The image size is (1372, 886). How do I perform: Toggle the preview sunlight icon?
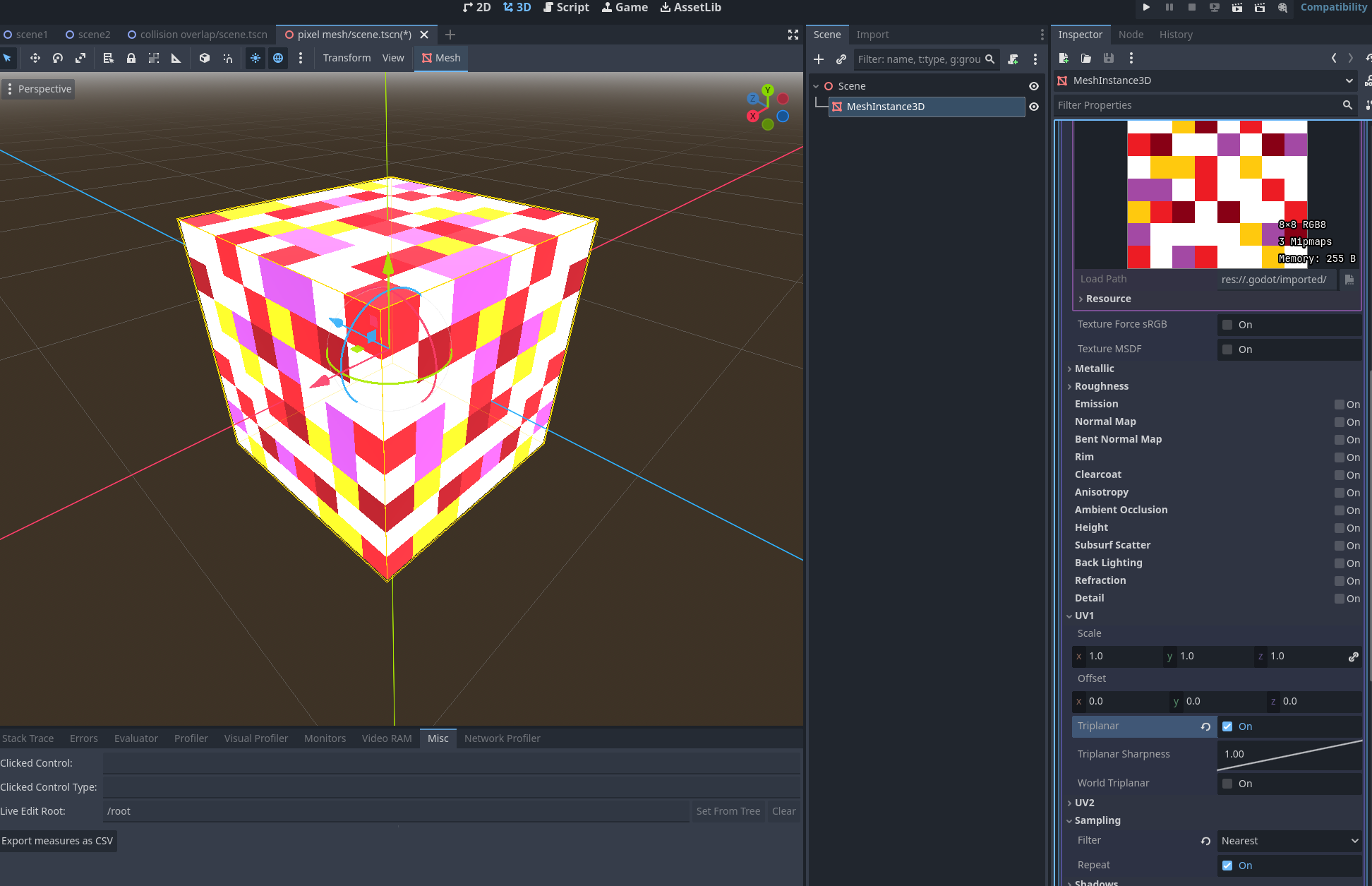pyautogui.click(x=255, y=58)
